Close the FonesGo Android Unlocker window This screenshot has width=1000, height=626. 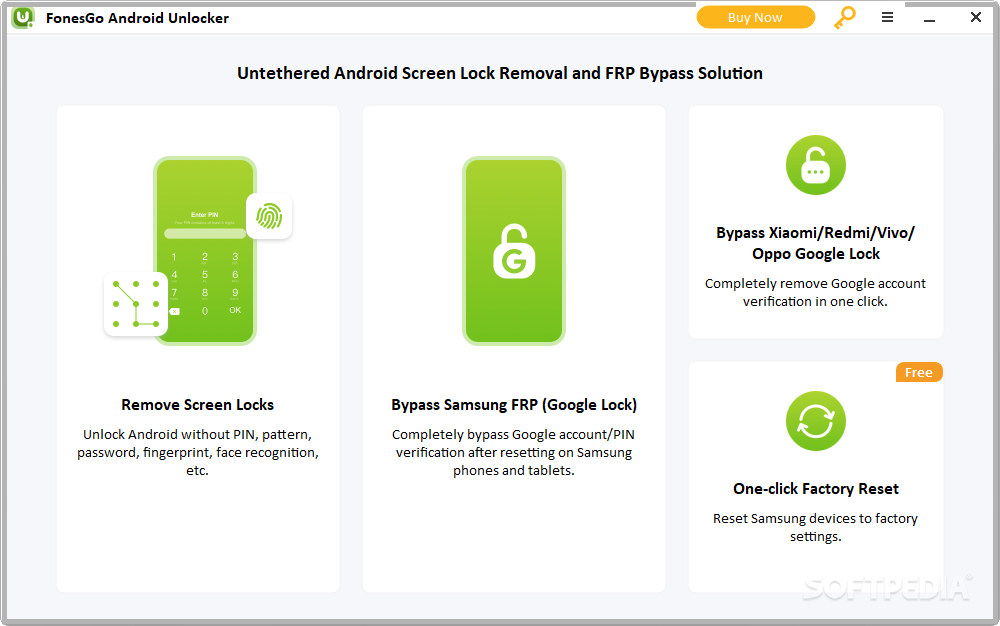coord(975,17)
